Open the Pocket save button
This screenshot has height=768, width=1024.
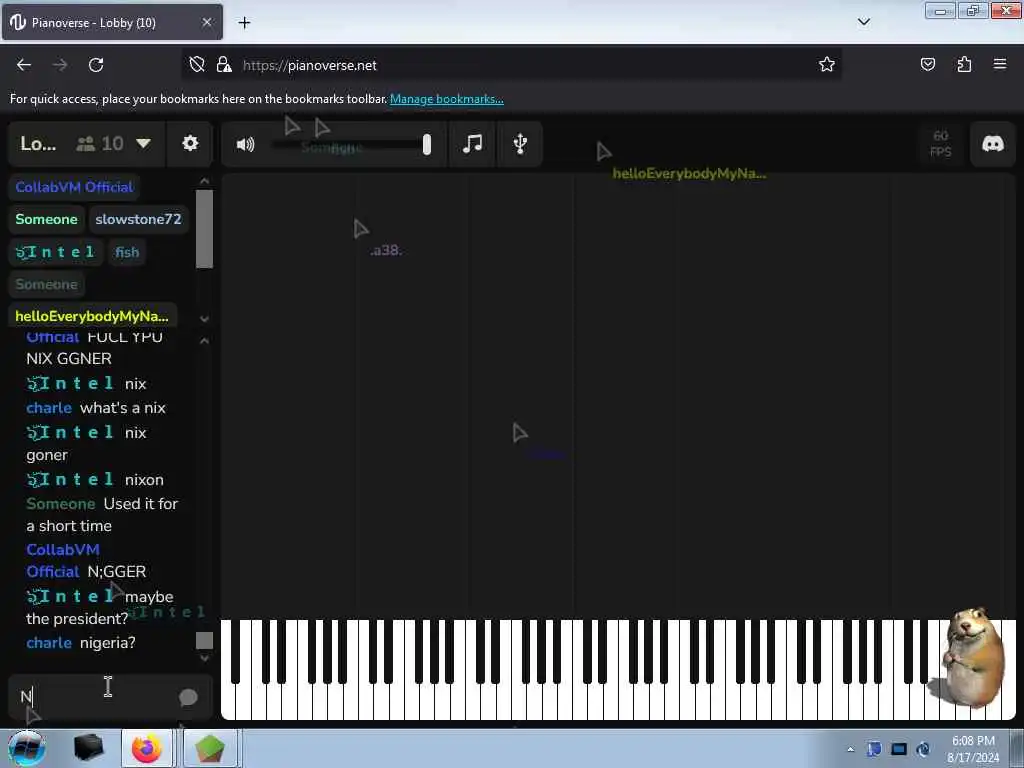pyautogui.click(x=927, y=64)
